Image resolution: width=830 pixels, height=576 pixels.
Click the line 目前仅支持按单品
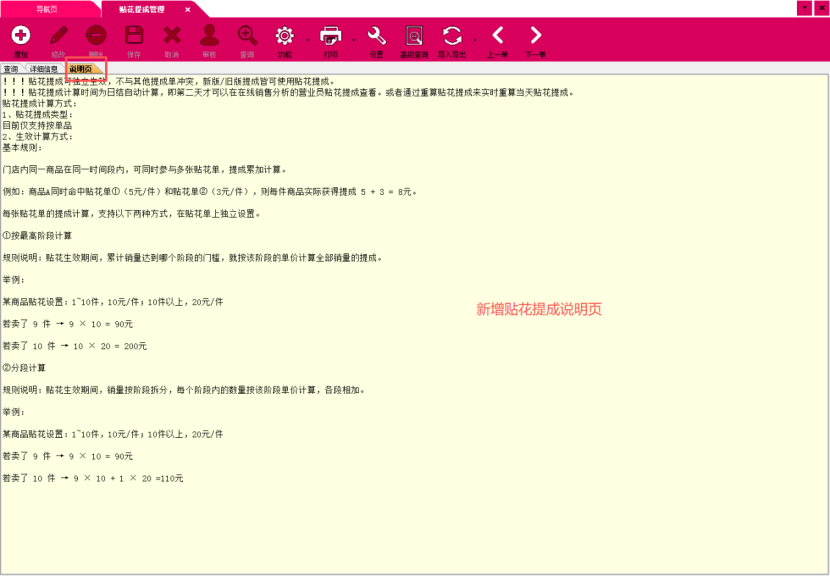coord(37,126)
